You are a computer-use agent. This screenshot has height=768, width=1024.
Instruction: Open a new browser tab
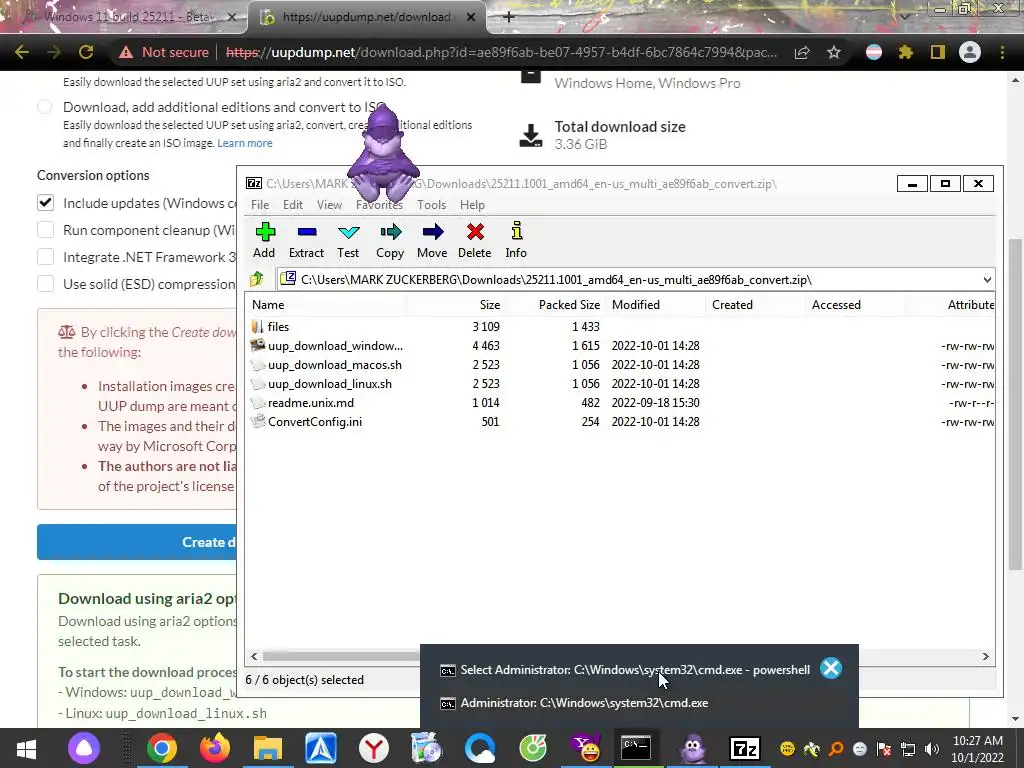tap(509, 17)
